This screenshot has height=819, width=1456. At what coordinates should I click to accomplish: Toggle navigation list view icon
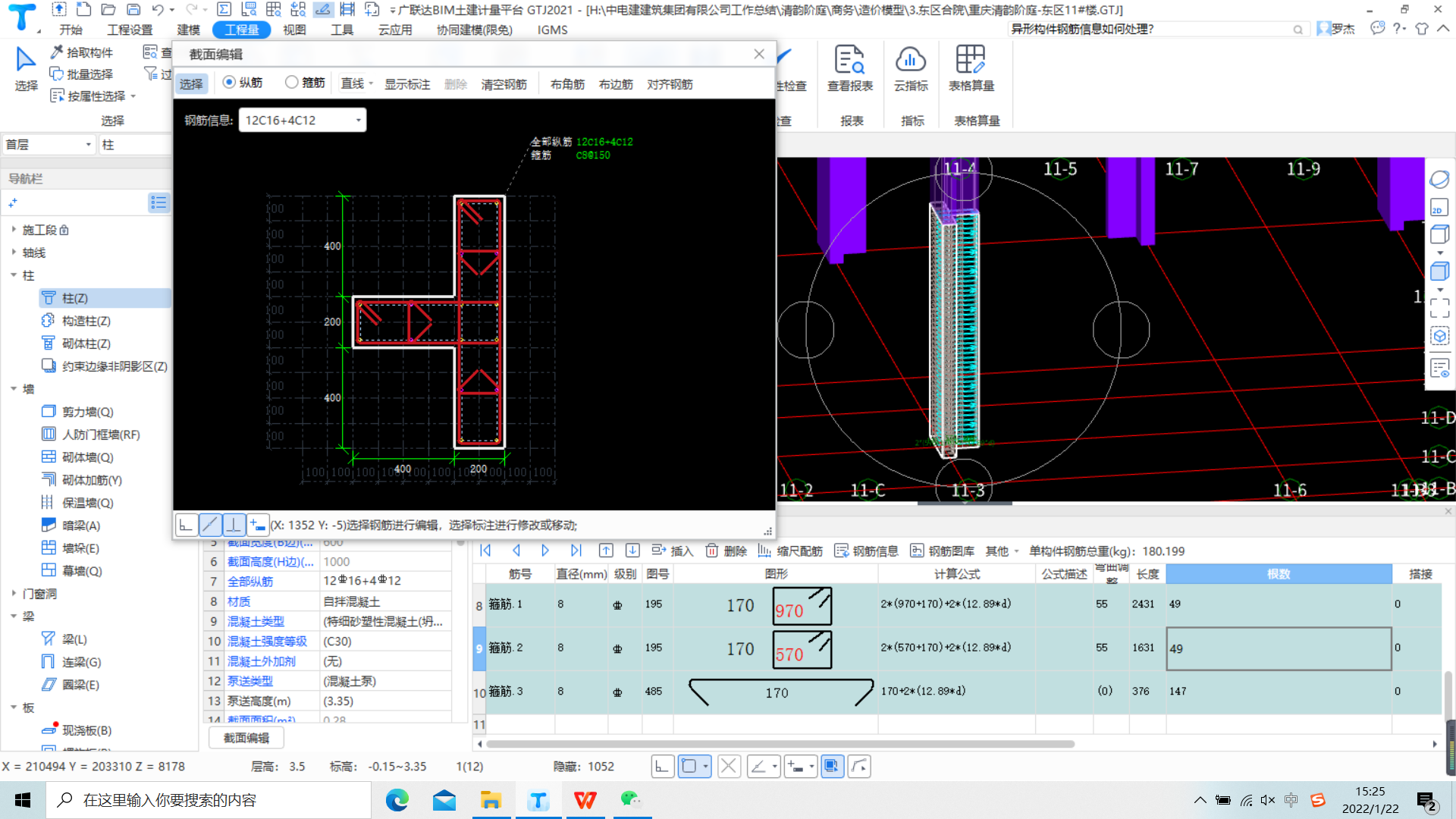[x=158, y=202]
